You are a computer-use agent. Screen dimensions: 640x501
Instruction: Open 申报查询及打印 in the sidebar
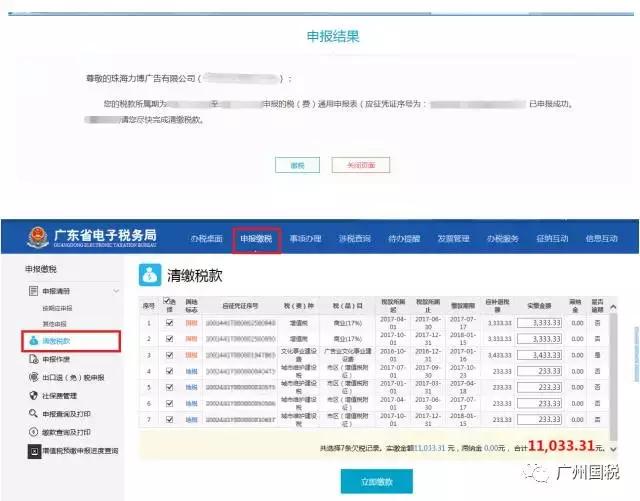click(67, 414)
